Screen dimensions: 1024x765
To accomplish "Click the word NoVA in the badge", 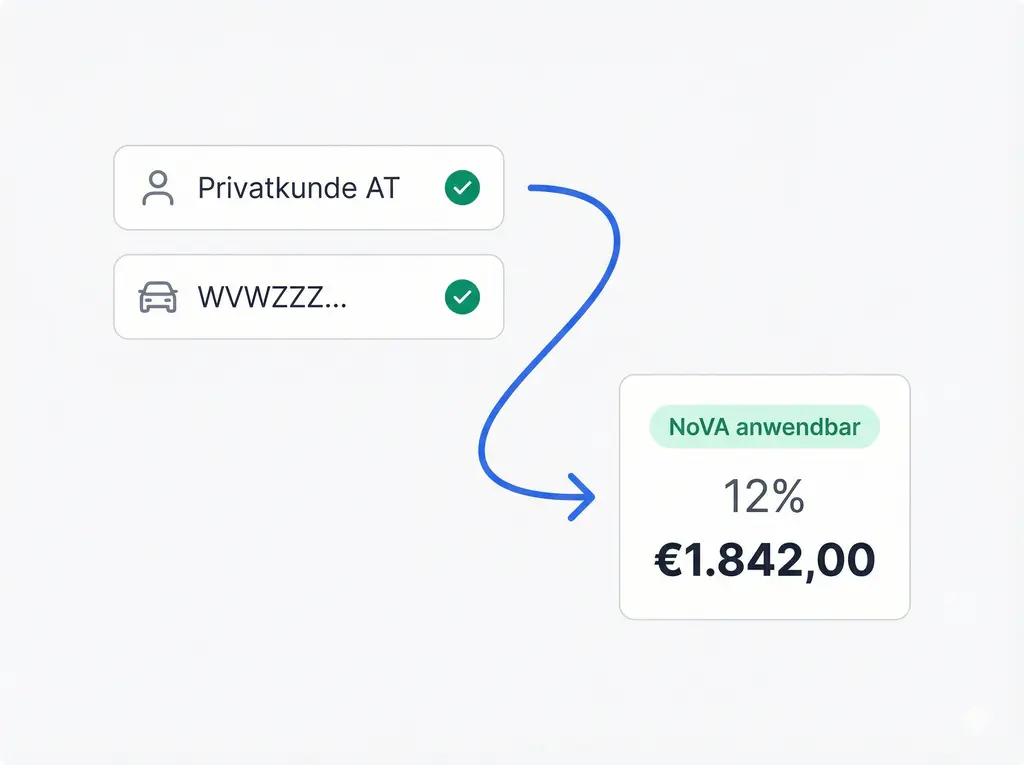I will point(699,427).
